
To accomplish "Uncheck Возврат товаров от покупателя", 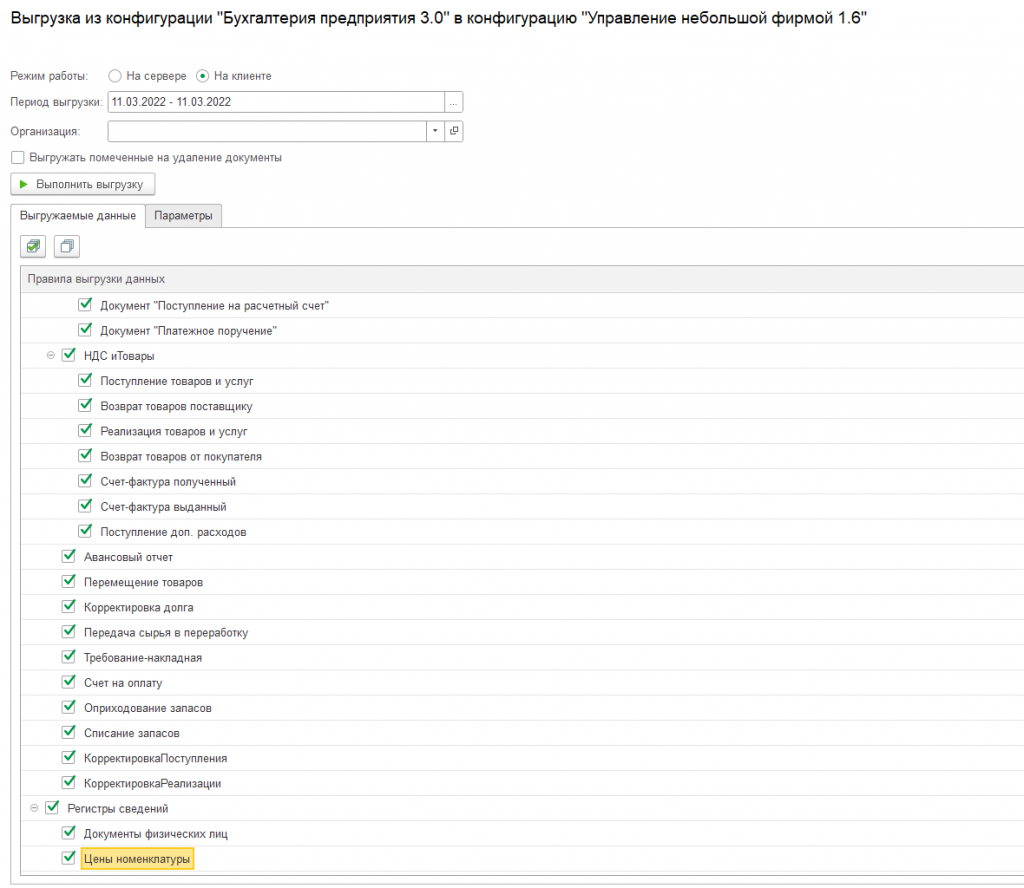I will (85, 455).
